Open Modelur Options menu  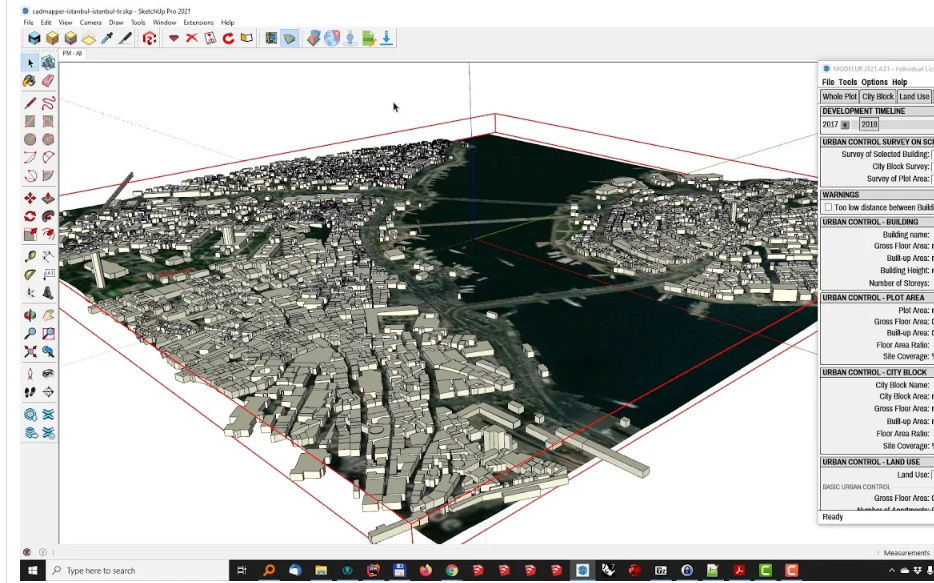click(x=874, y=82)
